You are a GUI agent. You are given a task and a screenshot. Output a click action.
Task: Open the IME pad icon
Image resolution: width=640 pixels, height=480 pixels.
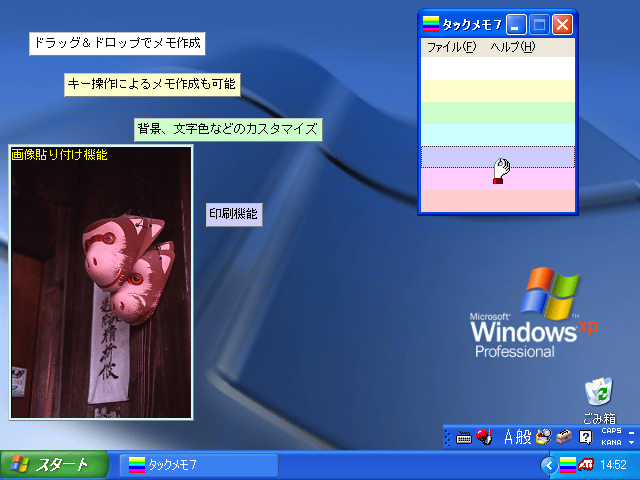(543, 438)
